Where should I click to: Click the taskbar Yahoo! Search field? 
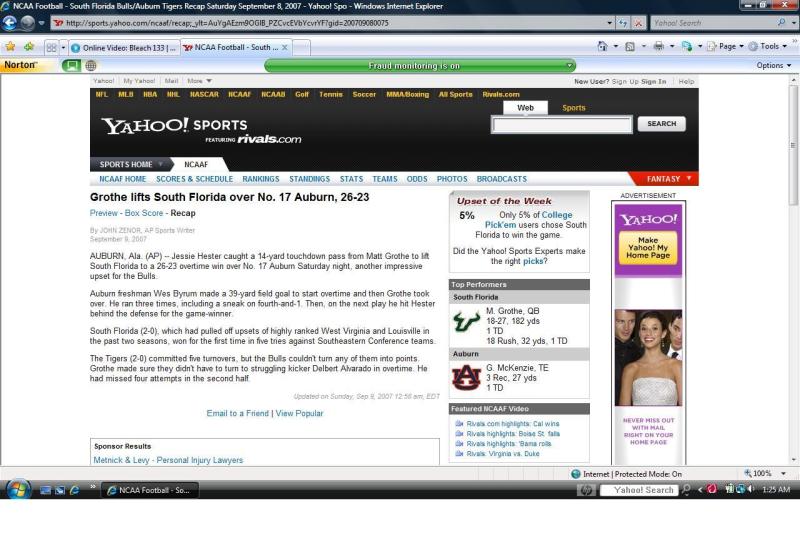640,490
